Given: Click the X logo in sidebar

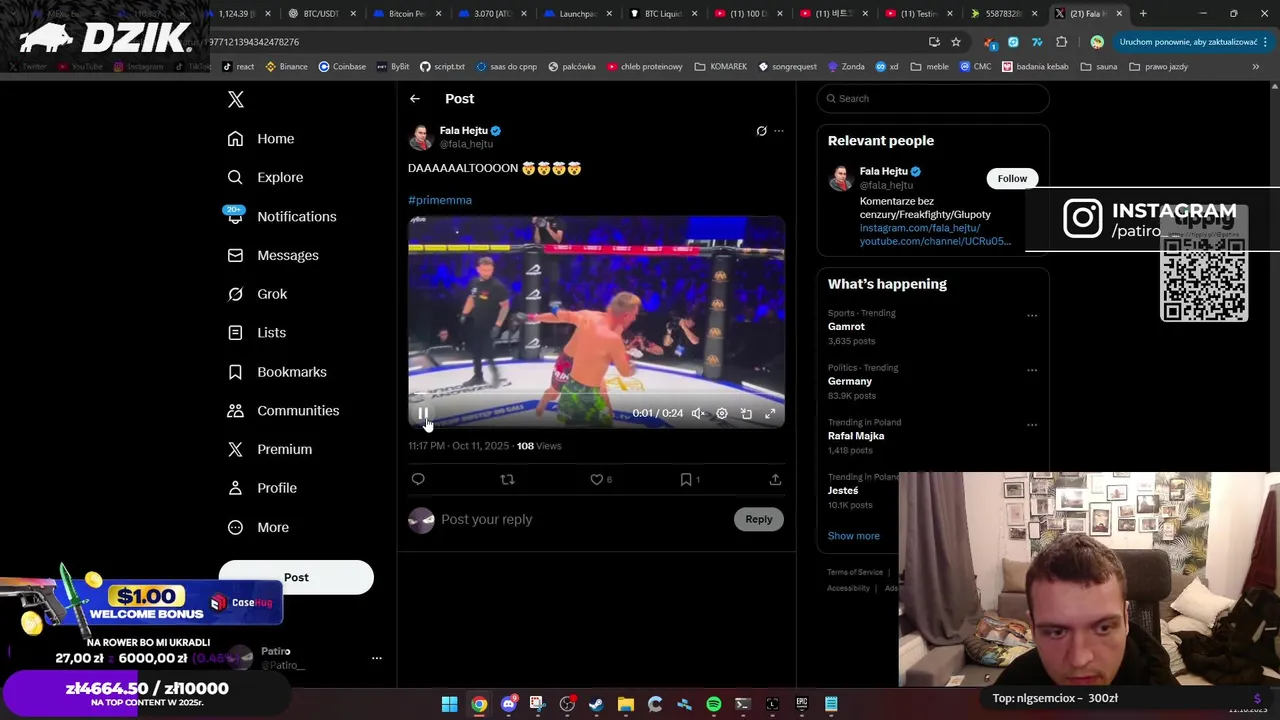Looking at the screenshot, I should 236,99.
